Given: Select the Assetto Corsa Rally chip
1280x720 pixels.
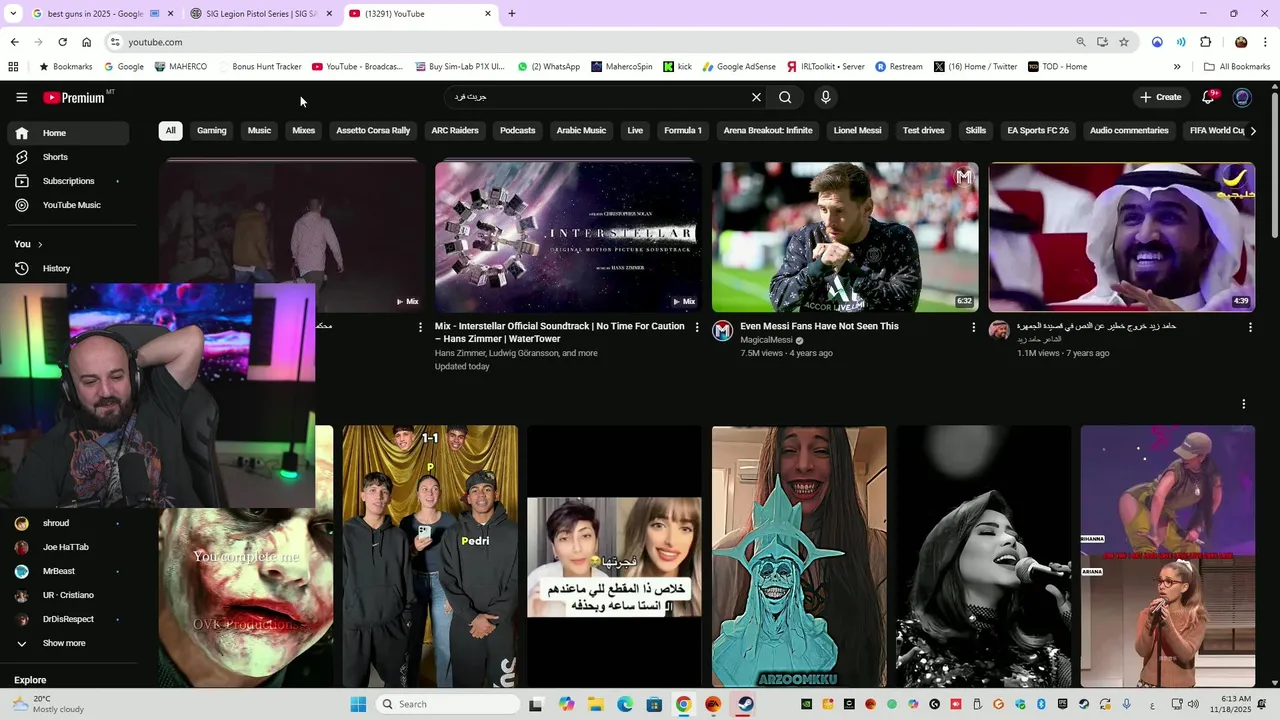Looking at the screenshot, I should (373, 131).
